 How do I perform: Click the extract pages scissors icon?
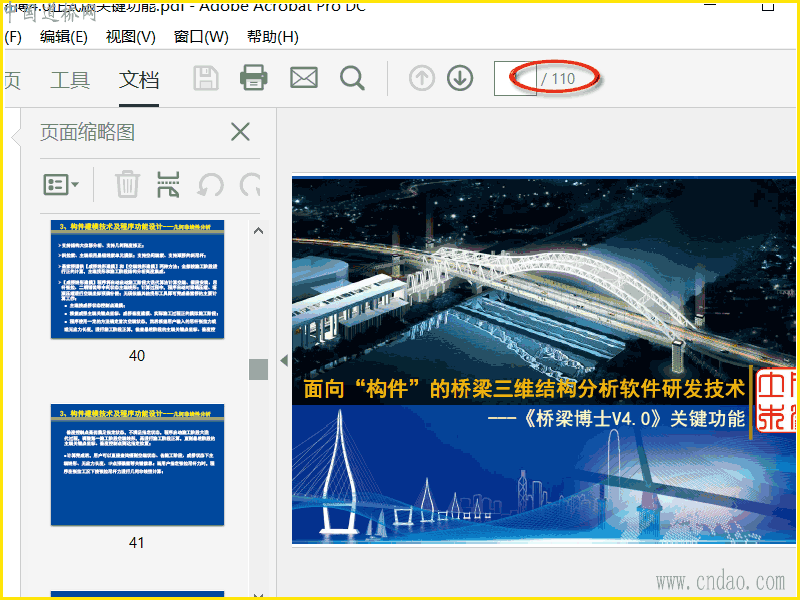click(168, 184)
